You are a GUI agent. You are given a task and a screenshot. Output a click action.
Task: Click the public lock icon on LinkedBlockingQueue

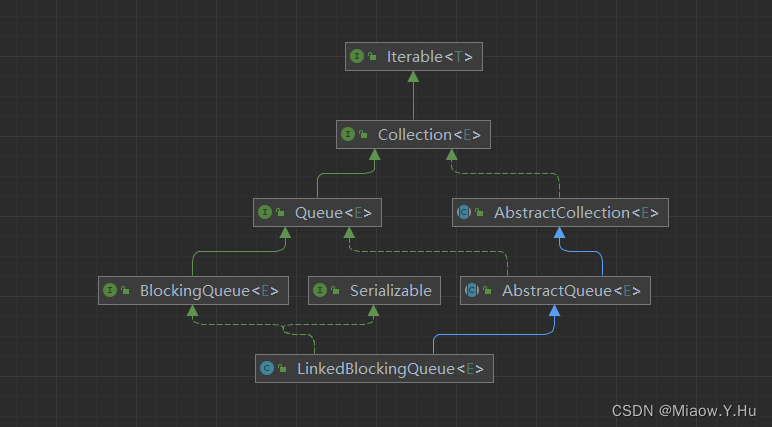point(282,368)
